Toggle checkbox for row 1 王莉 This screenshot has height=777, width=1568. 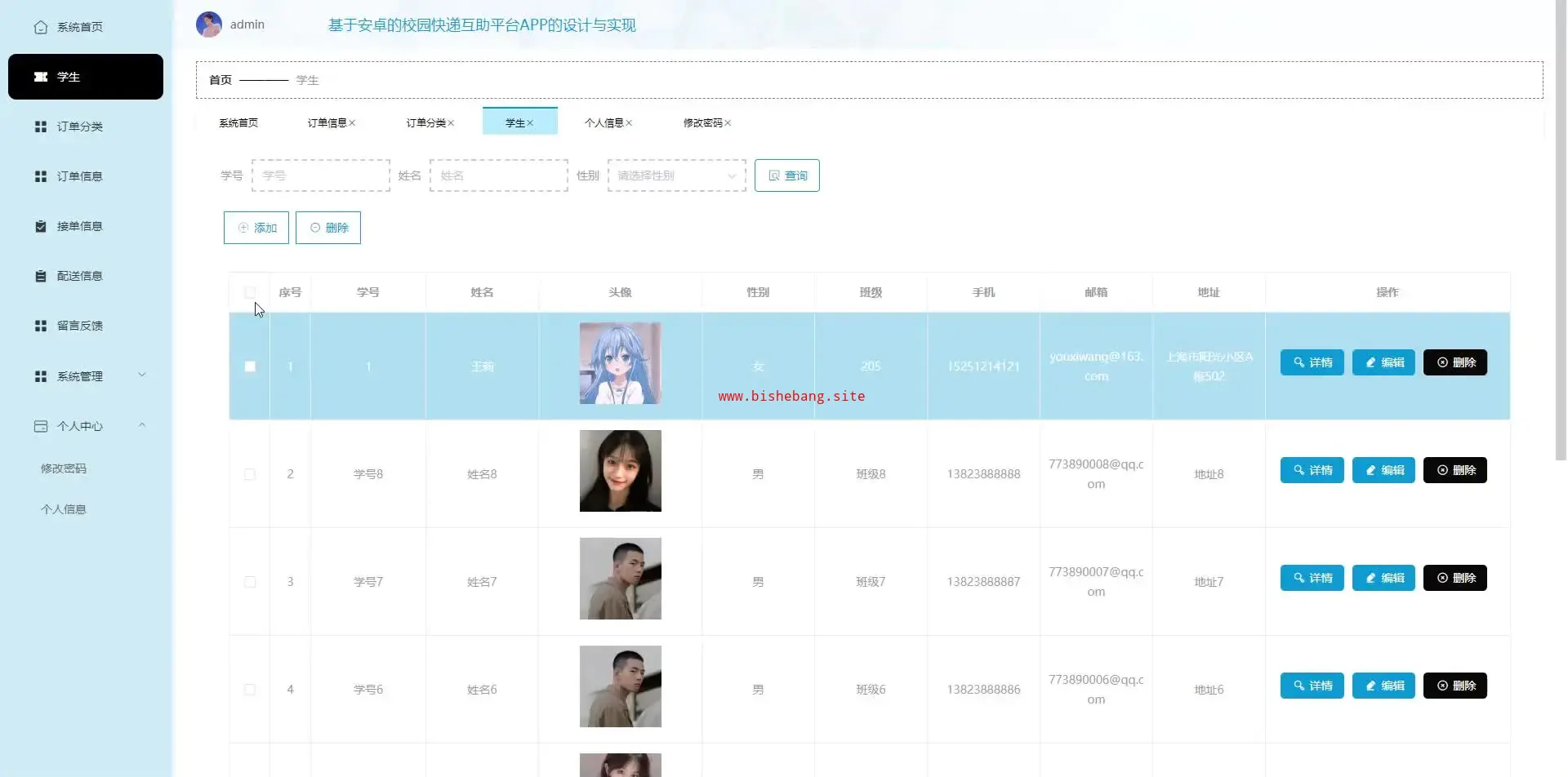[250, 366]
